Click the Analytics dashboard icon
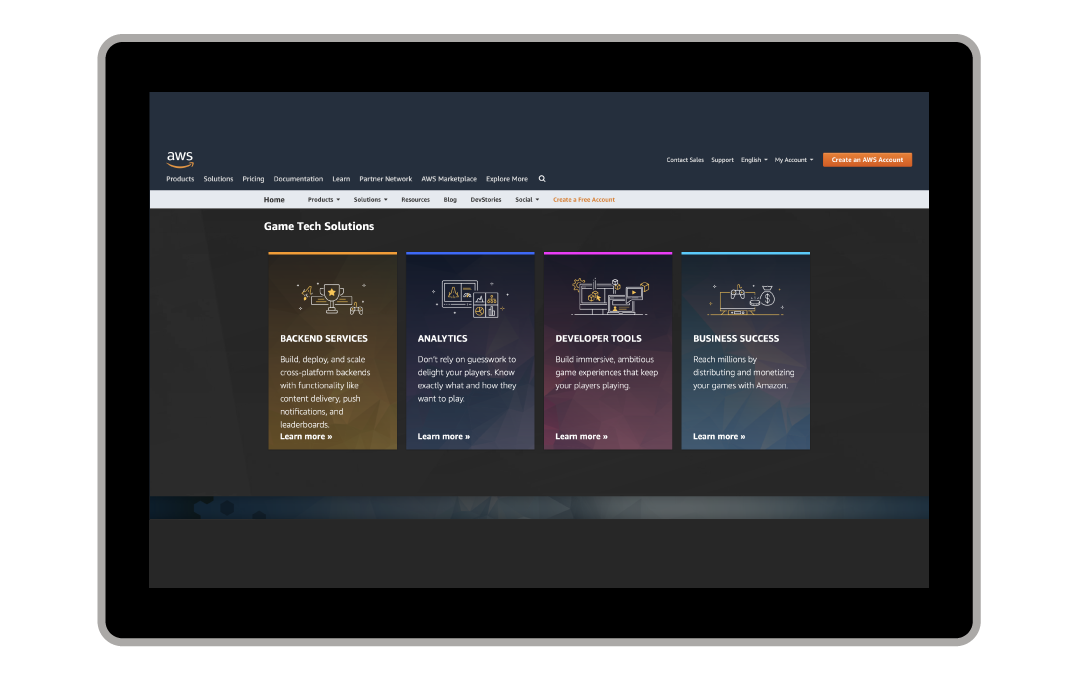1080x680 pixels. point(470,298)
